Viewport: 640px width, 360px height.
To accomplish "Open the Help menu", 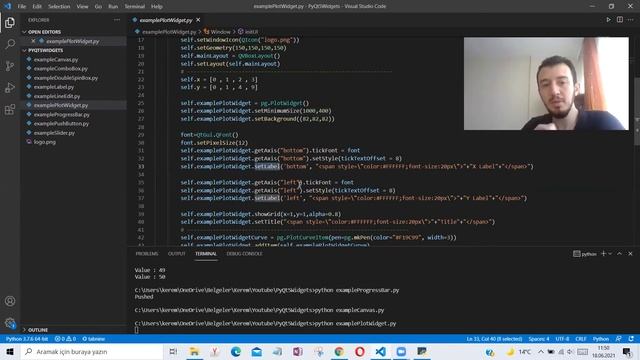I will click(x=157, y=7).
